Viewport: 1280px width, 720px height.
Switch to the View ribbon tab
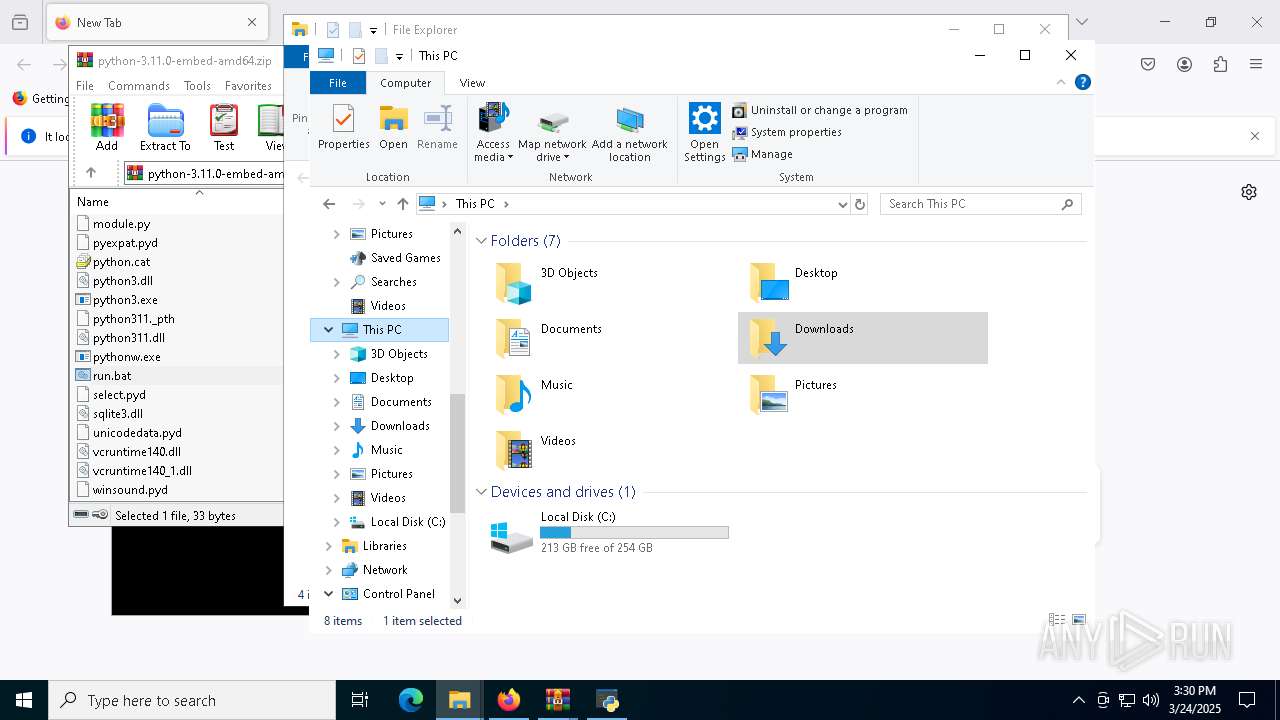point(472,83)
